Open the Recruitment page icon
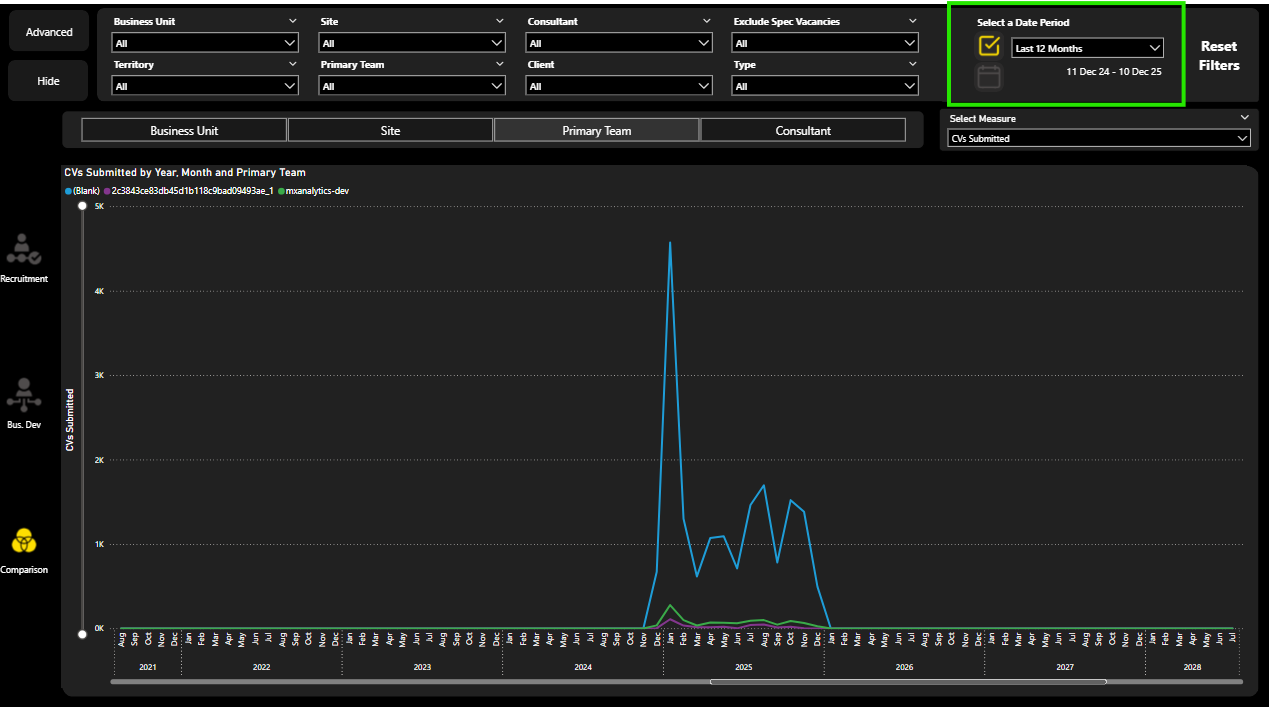 coord(24,250)
